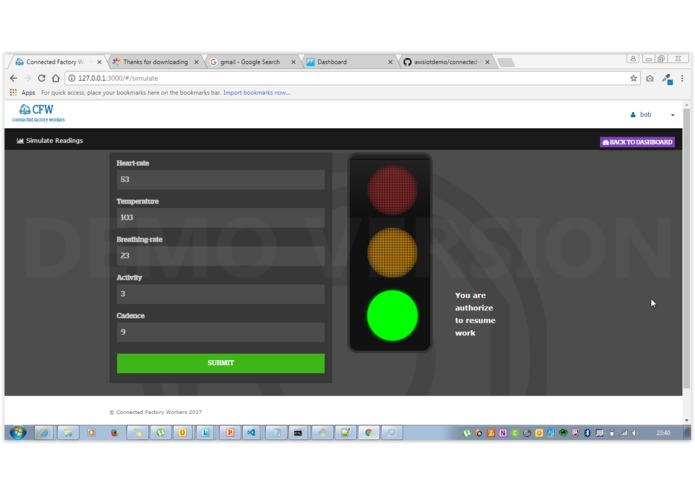Close the Dashboard tab
This screenshot has width=695, height=494.
[x=390, y=62]
